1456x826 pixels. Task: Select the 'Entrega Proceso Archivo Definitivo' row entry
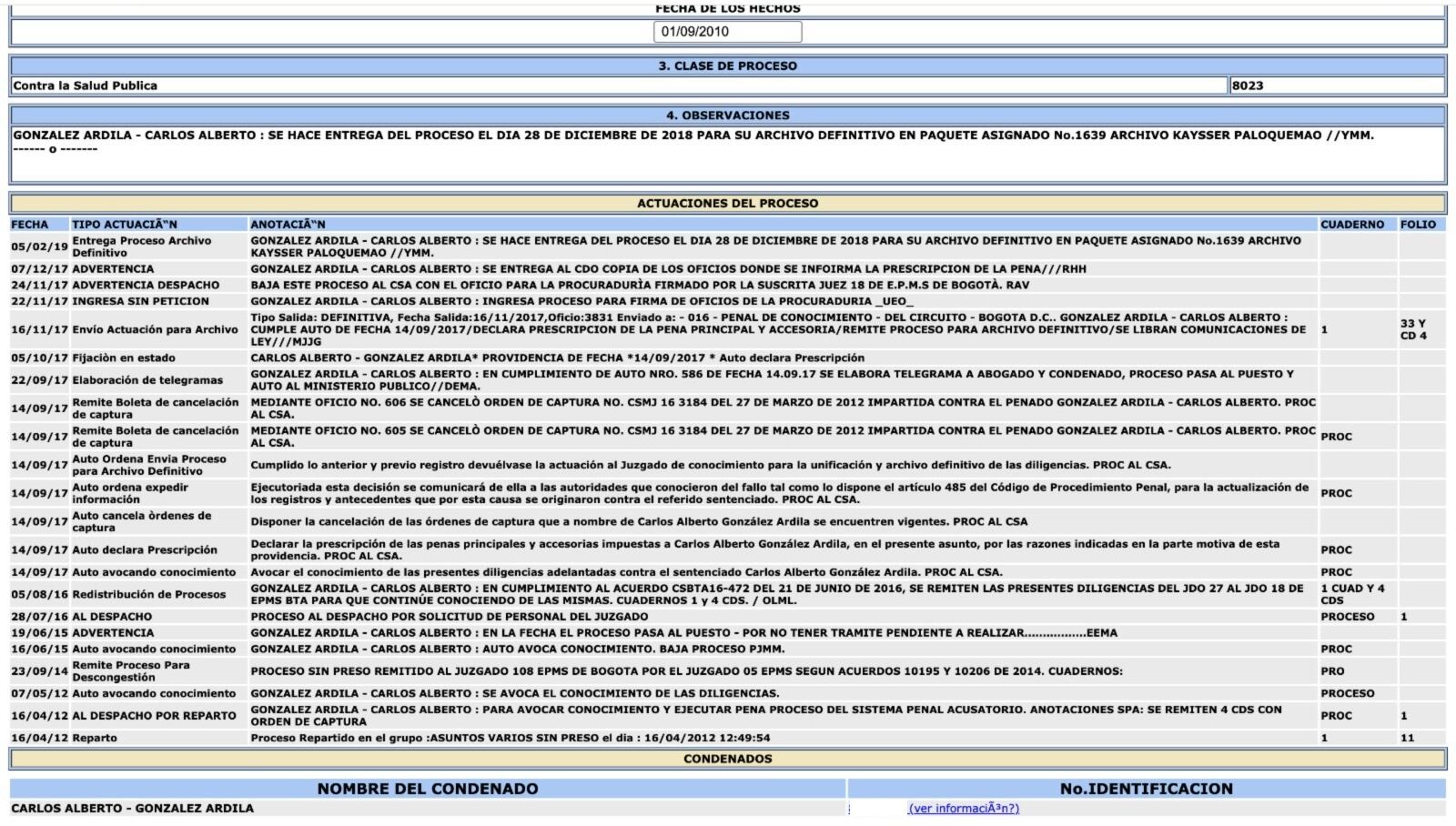(141, 247)
